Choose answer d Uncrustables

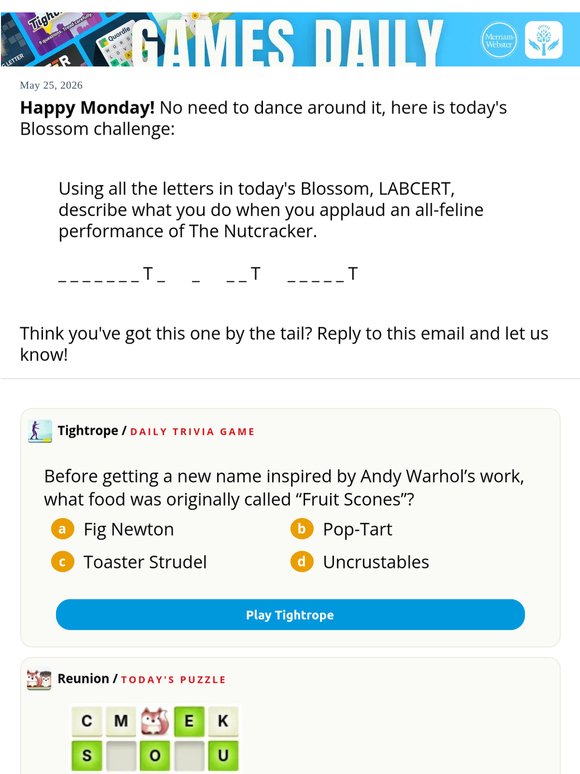click(x=360, y=562)
